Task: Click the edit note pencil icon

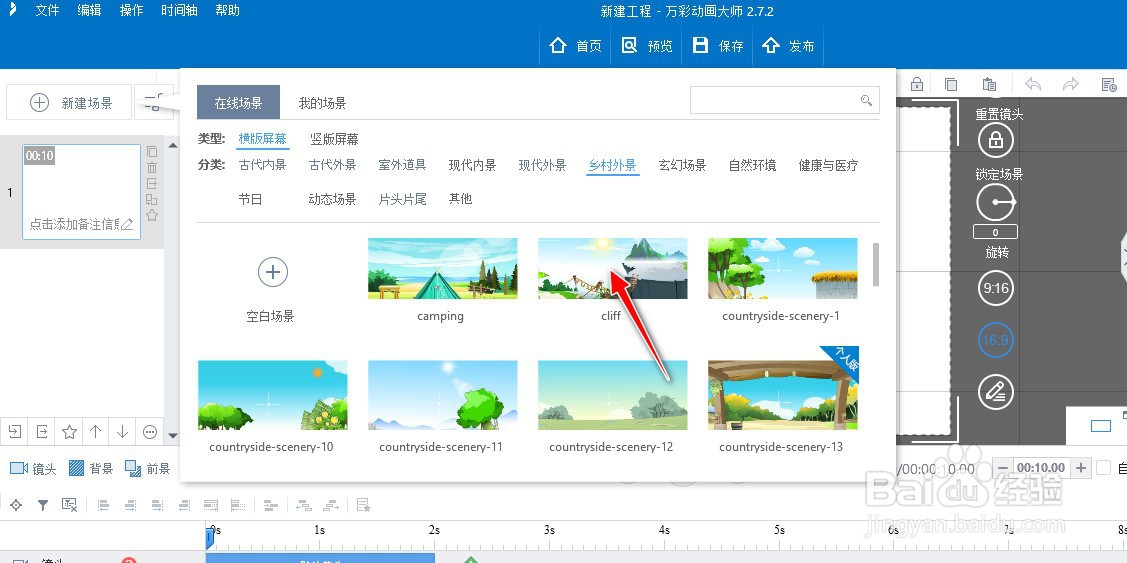Action: click(127, 224)
